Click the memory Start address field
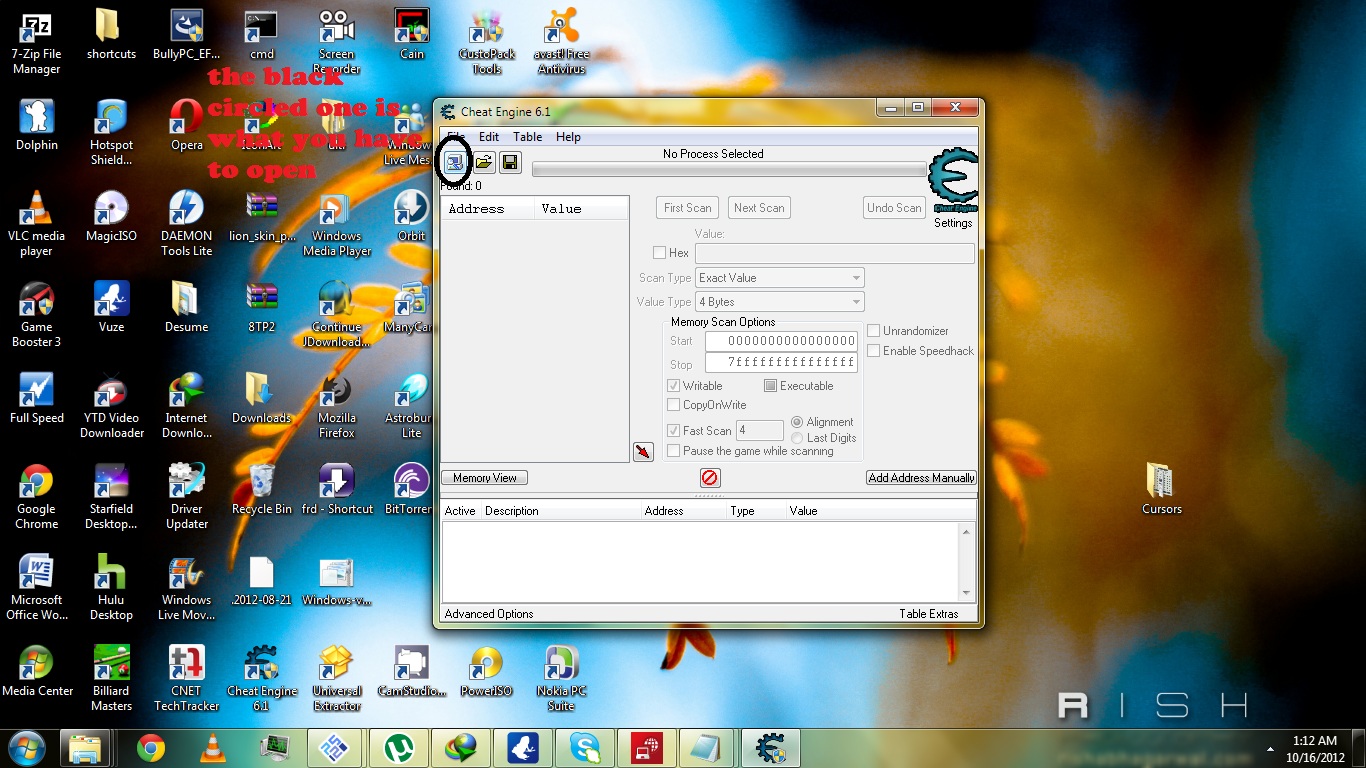The image size is (1366, 768). 781,341
